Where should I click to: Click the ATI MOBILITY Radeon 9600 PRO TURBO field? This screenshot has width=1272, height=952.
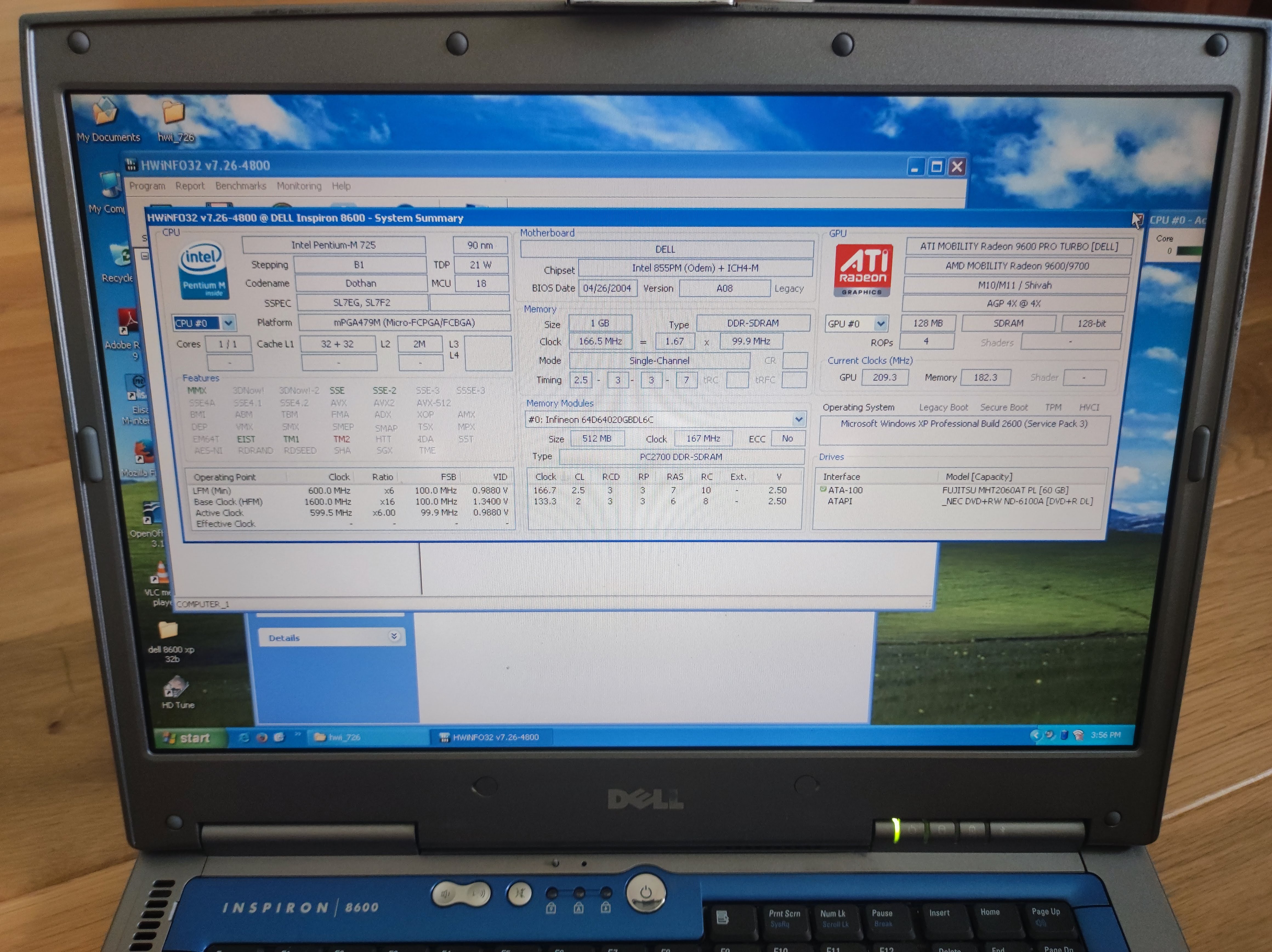[x=1019, y=246]
